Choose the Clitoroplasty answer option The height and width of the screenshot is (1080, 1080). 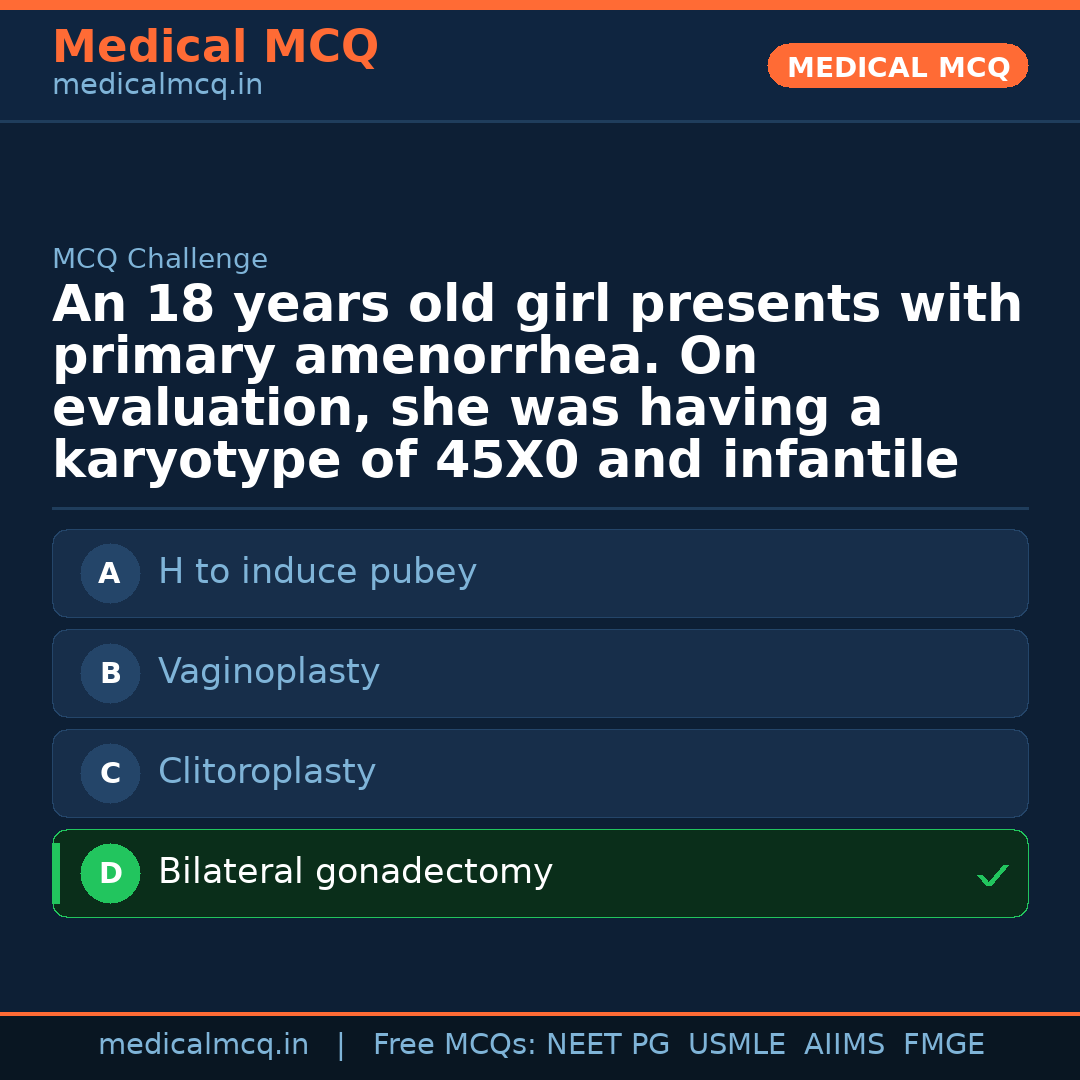click(267, 772)
